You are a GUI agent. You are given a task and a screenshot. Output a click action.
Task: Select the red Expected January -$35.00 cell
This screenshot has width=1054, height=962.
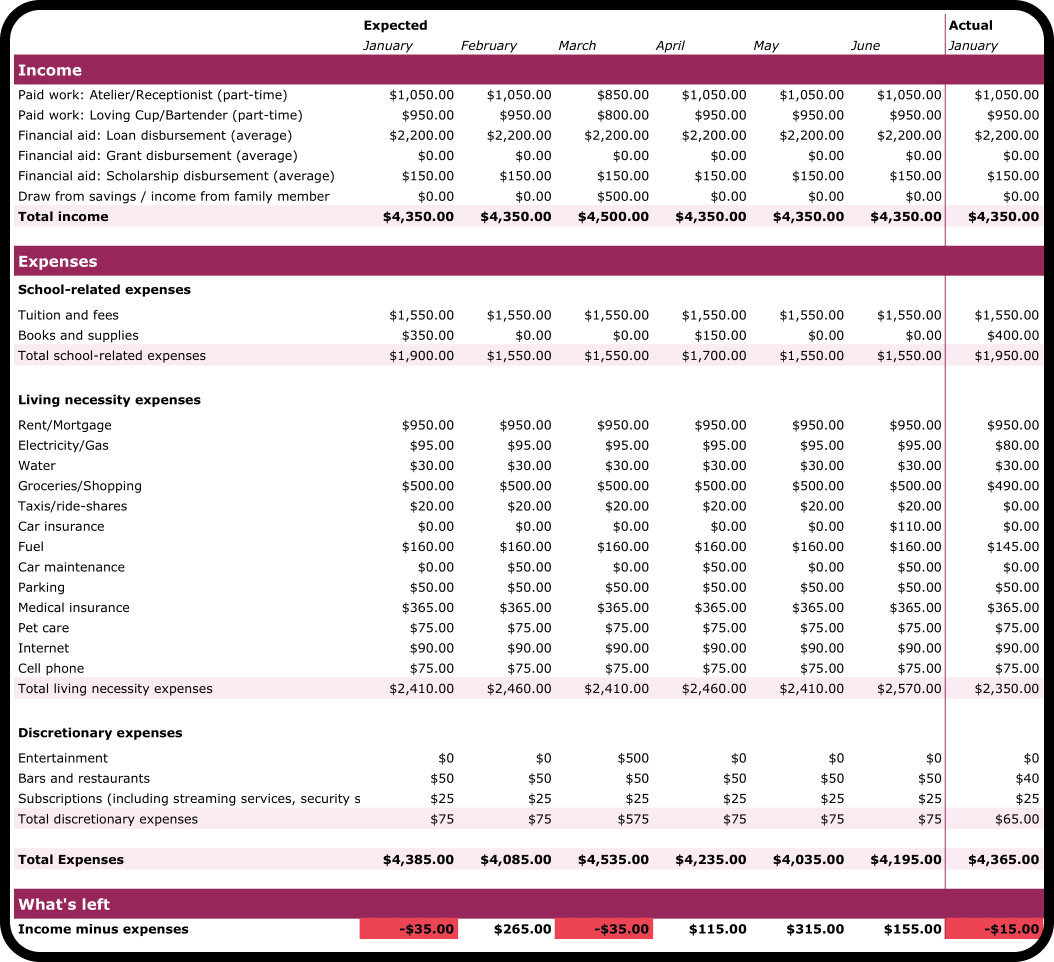[409, 929]
